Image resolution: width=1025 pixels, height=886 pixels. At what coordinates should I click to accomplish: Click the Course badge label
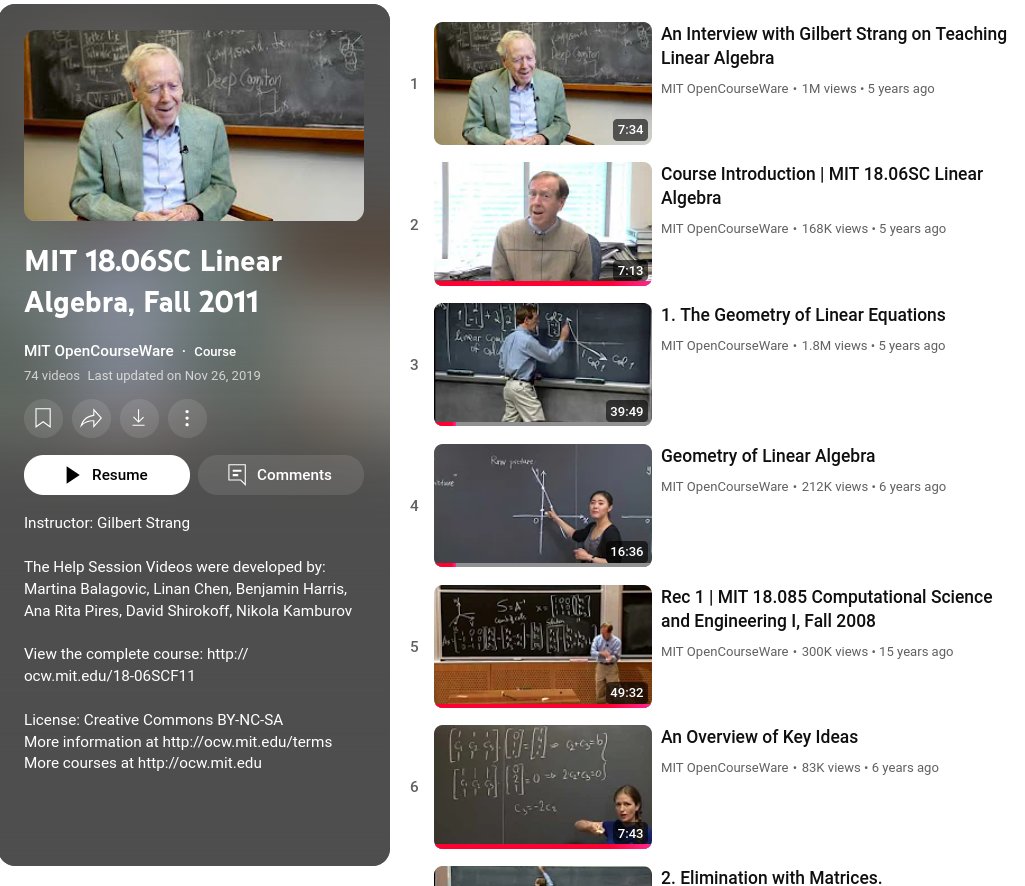pos(215,351)
